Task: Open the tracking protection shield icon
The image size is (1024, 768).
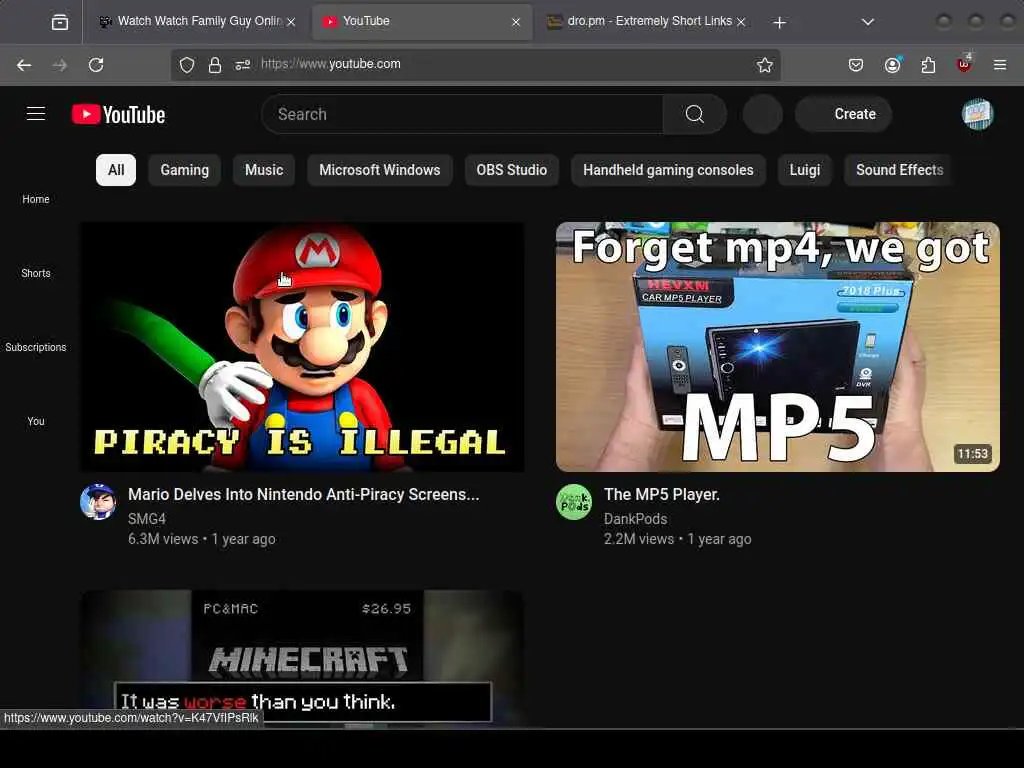Action: (x=187, y=65)
